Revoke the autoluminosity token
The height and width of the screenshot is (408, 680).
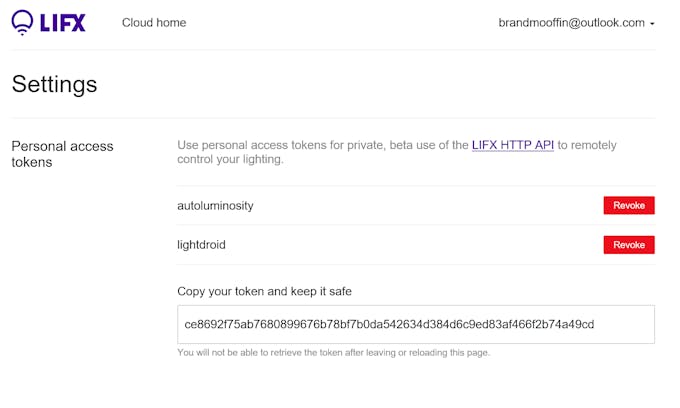click(629, 205)
